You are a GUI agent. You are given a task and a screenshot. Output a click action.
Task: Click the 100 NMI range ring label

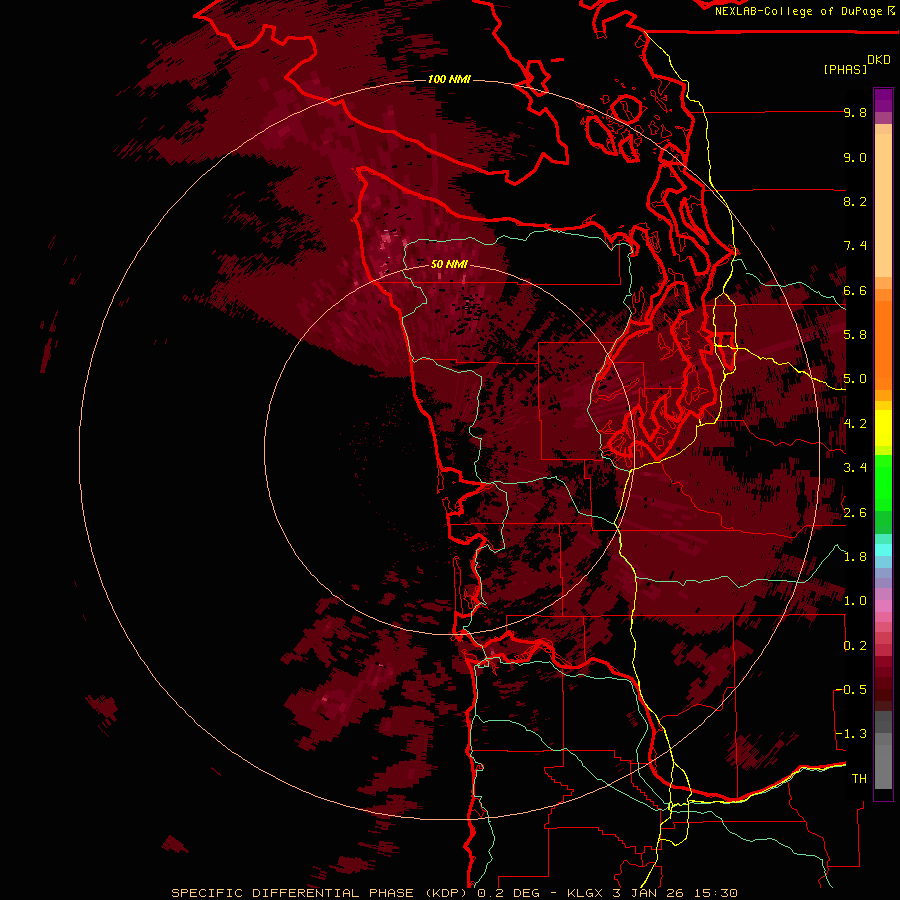click(x=449, y=79)
